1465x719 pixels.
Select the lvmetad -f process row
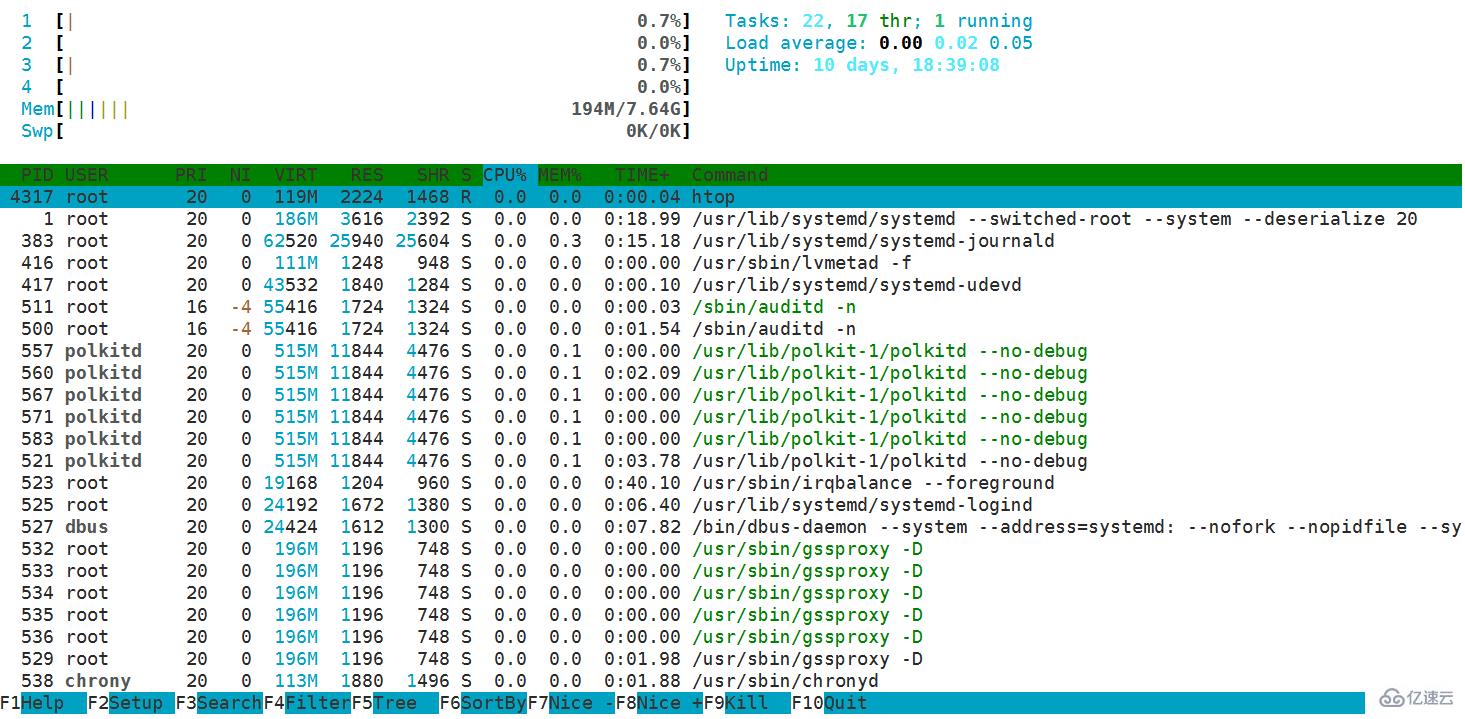(731, 263)
